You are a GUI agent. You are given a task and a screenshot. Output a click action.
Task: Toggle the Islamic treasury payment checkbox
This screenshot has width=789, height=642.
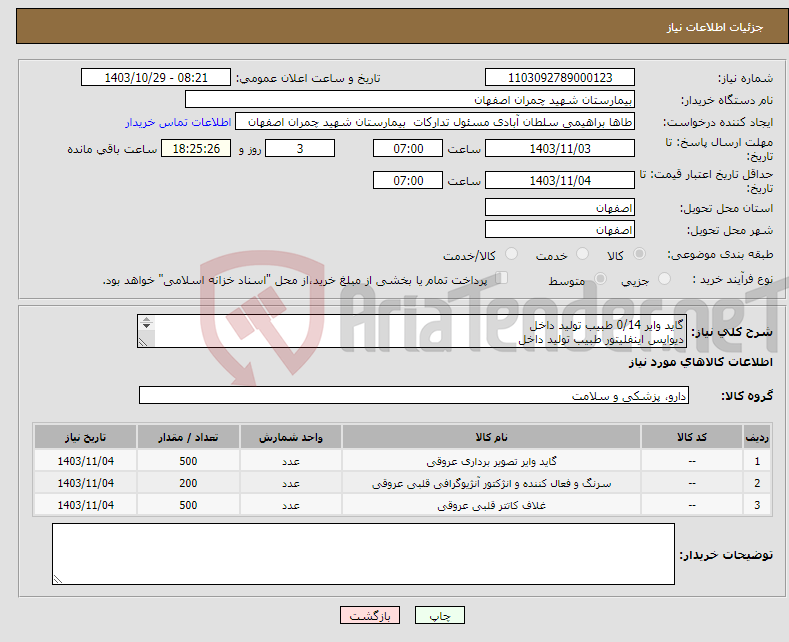click(502, 277)
